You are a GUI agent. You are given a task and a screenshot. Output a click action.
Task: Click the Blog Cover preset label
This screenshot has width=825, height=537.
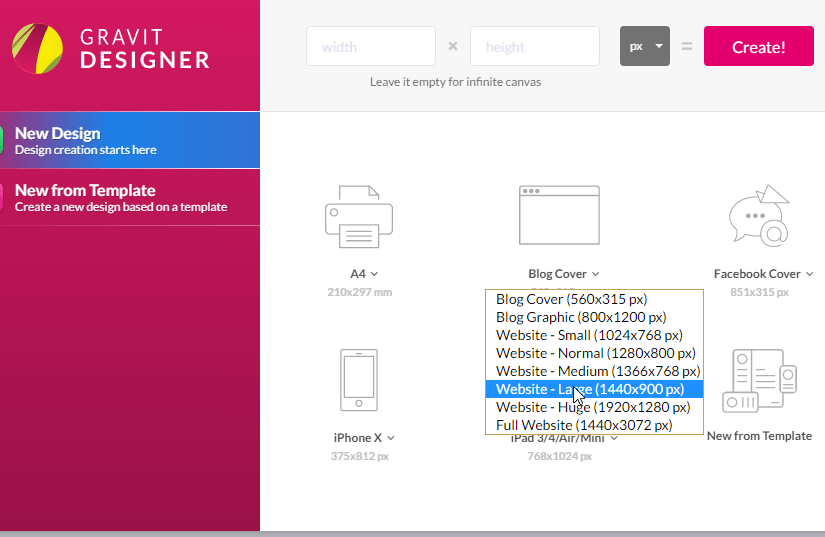(557, 274)
